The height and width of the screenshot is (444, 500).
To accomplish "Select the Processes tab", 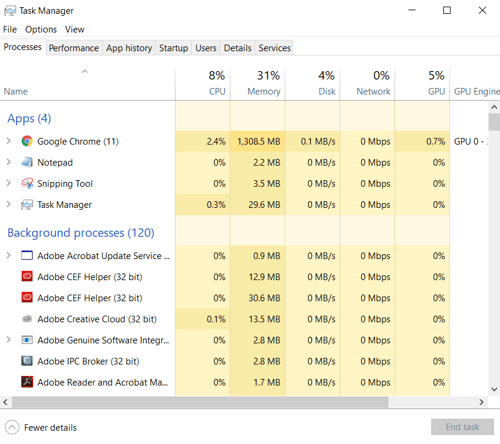I will pyautogui.click(x=23, y=47).
